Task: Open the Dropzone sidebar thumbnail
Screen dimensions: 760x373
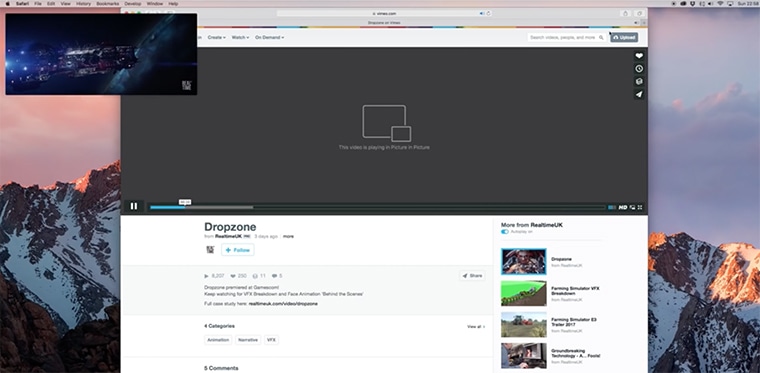Action: (523, 262)
